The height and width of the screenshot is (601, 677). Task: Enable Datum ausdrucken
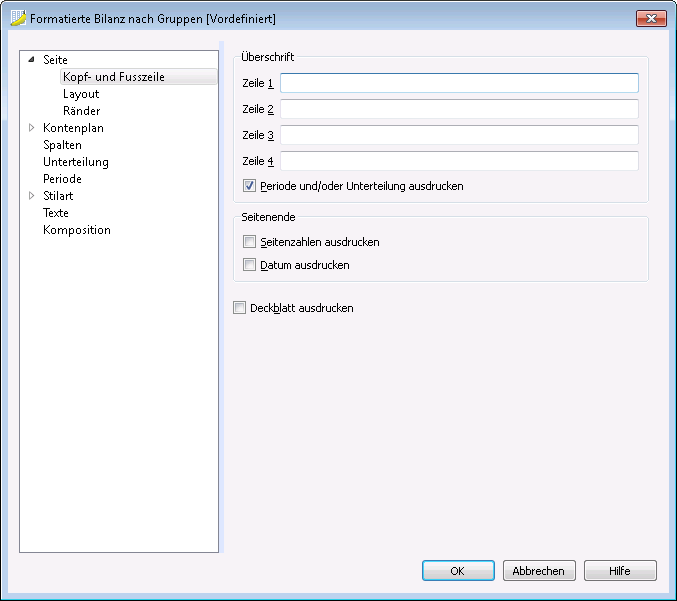click(249, 264)
